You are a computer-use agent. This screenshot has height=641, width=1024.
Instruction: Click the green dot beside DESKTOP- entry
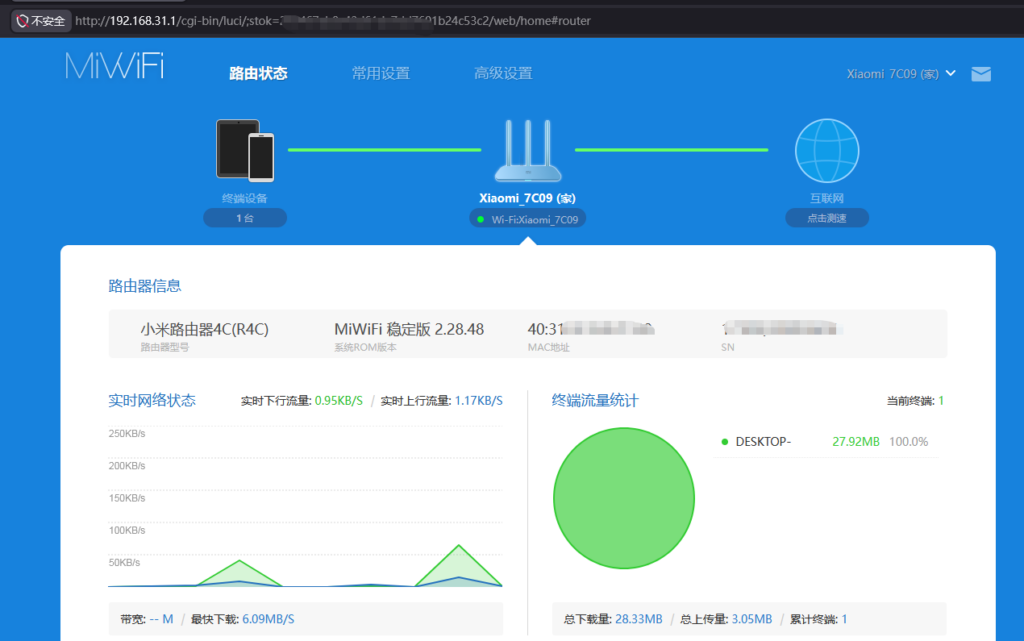pos(724,440)
